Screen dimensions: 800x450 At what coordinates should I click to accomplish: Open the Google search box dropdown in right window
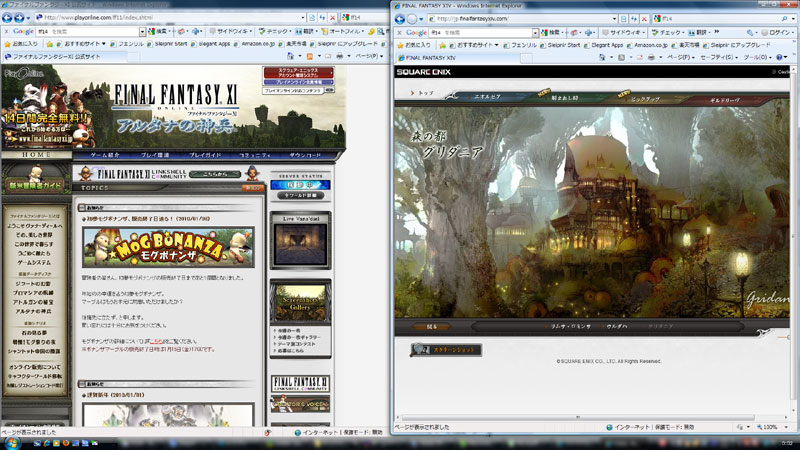click(x=535, y=32)
